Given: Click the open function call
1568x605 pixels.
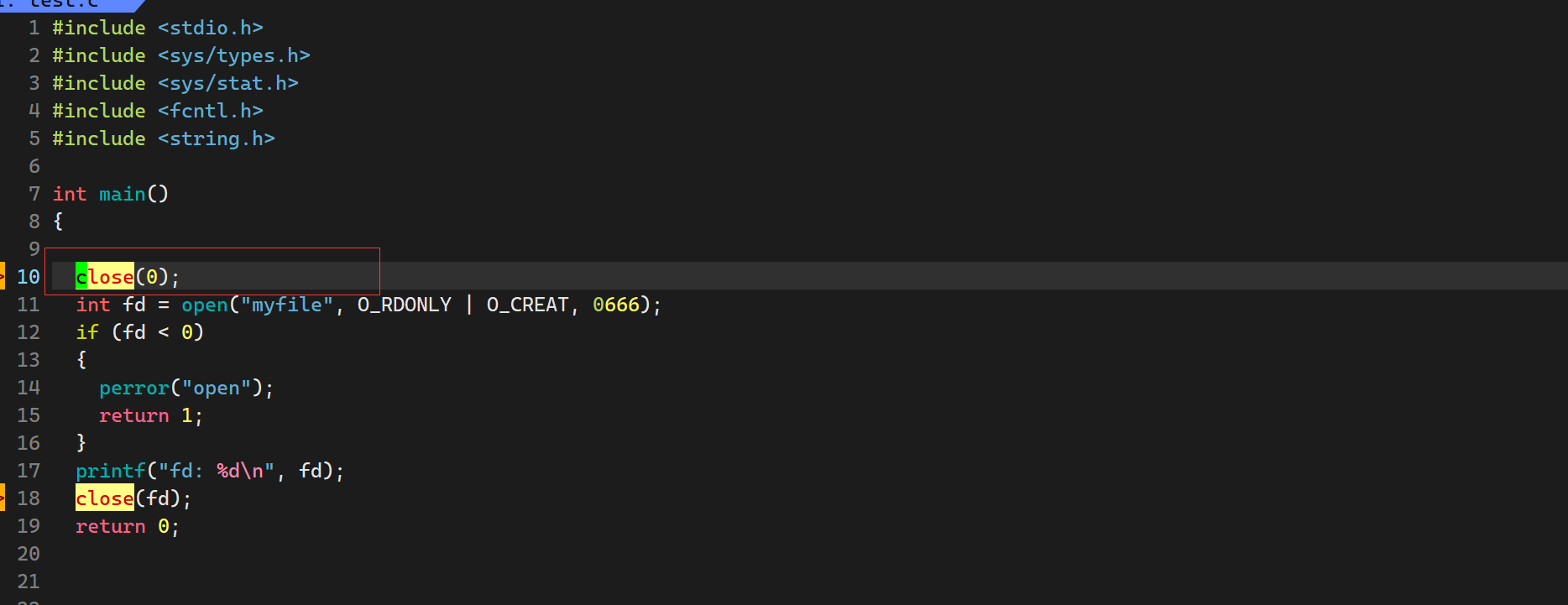Looking at the screenshot, I should click(x=205, y=305).
